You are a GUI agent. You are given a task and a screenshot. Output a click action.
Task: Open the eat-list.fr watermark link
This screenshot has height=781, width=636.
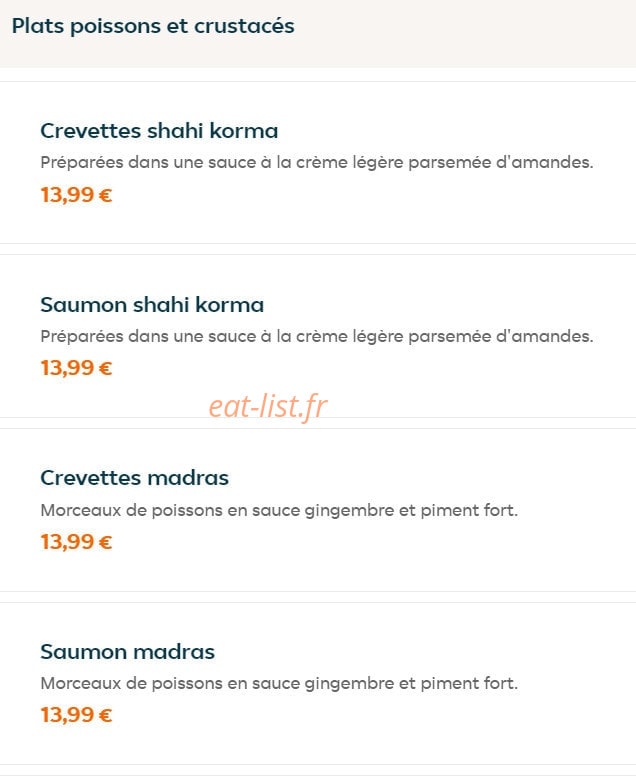tap(268, 406)
